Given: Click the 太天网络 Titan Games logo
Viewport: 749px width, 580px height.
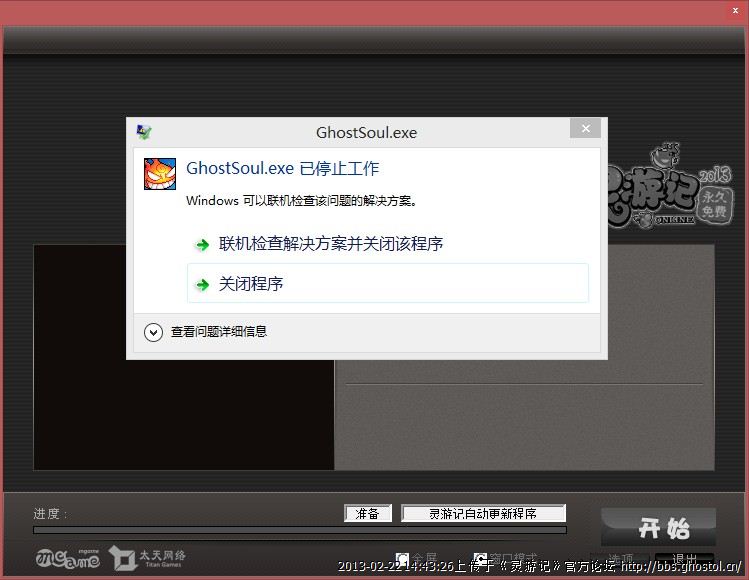Looking at the screenshot, I should pyautogui.click(x=148, y=557).
